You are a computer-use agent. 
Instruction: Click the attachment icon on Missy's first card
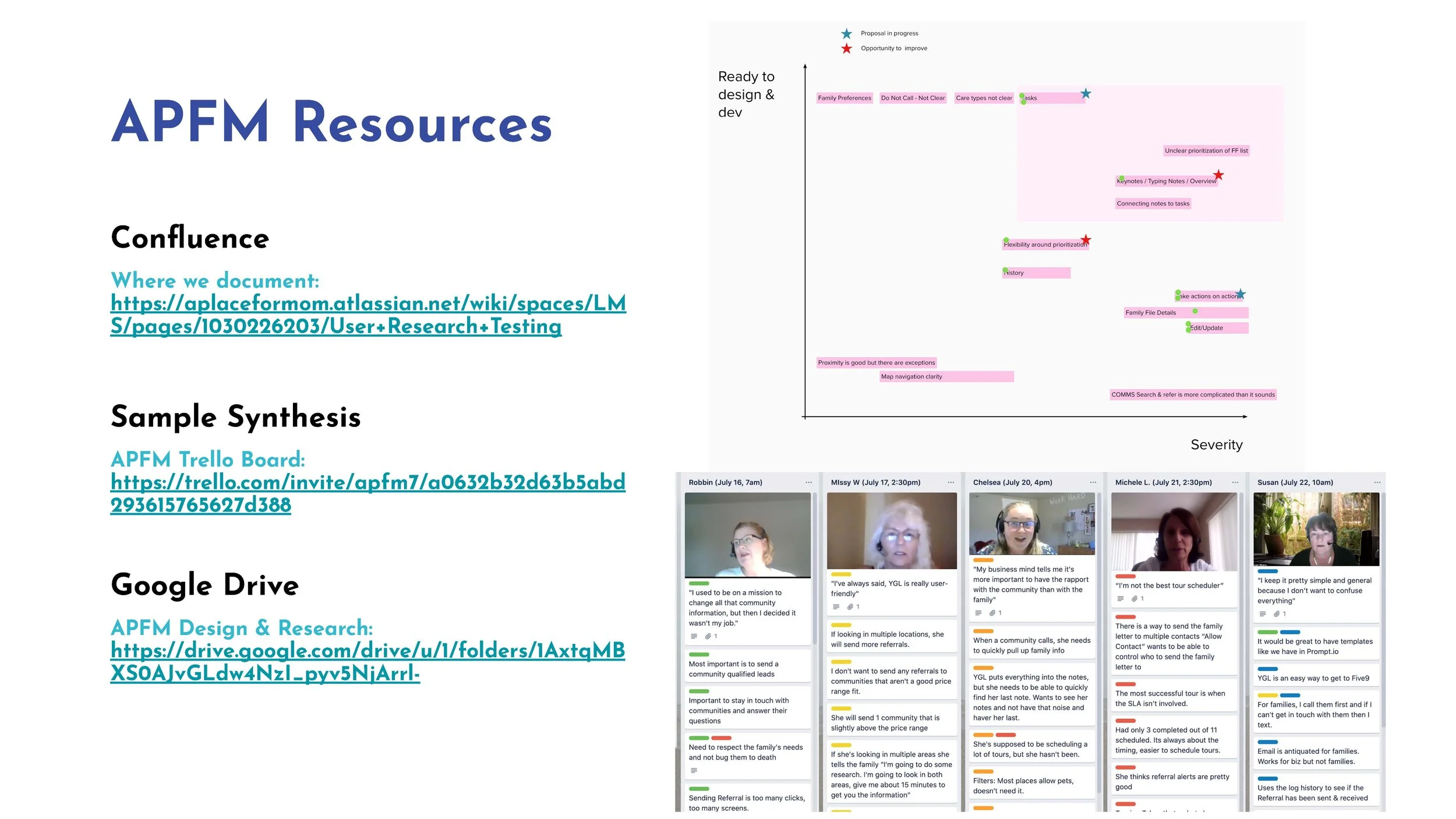tap(850, 607)
